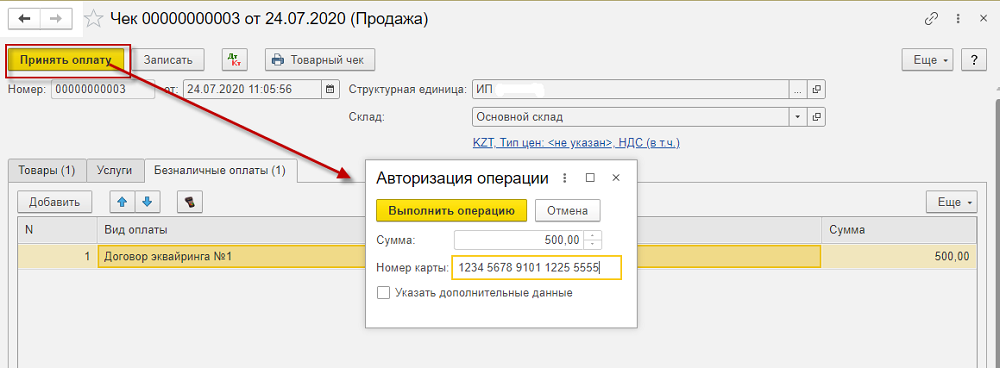
Task: Copy link to document using chain icon
Action: (x=930, y=19)
